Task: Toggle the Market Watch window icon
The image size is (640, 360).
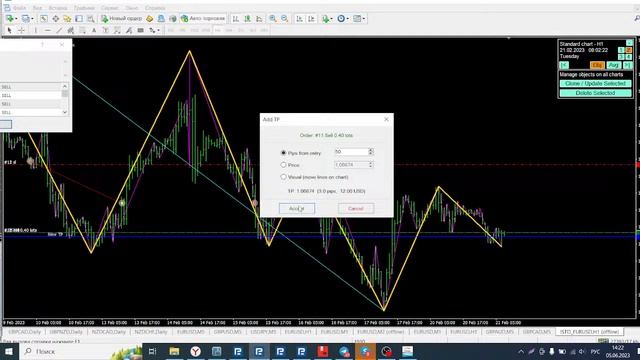Action: coord(44,18)
